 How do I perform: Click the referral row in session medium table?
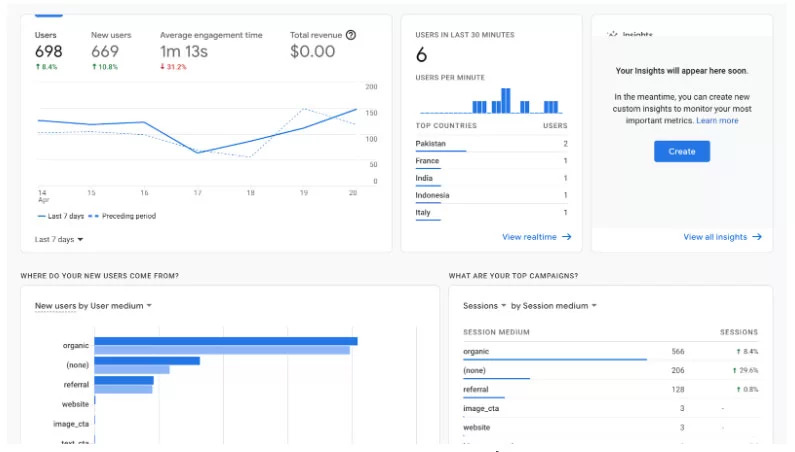pyautogui.click(x=610, y=390)
